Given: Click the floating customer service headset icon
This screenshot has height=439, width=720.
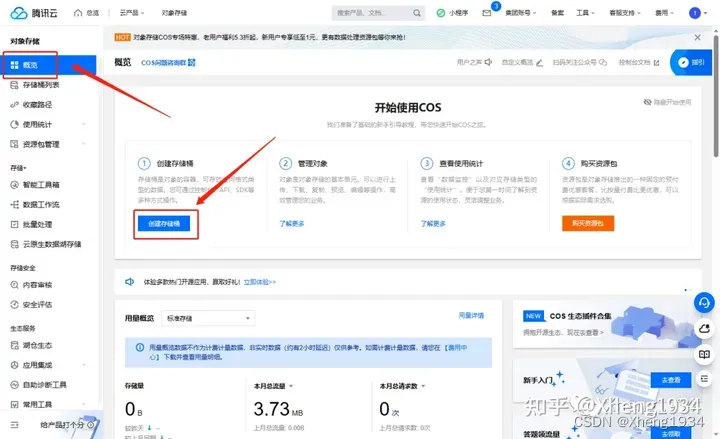Looking at the screenshot, I should pyautogui.click(x=704, y=303).
